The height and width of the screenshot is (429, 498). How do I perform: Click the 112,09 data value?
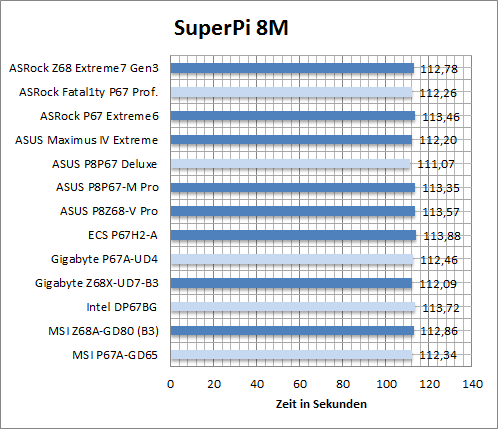tap(438, 284)
